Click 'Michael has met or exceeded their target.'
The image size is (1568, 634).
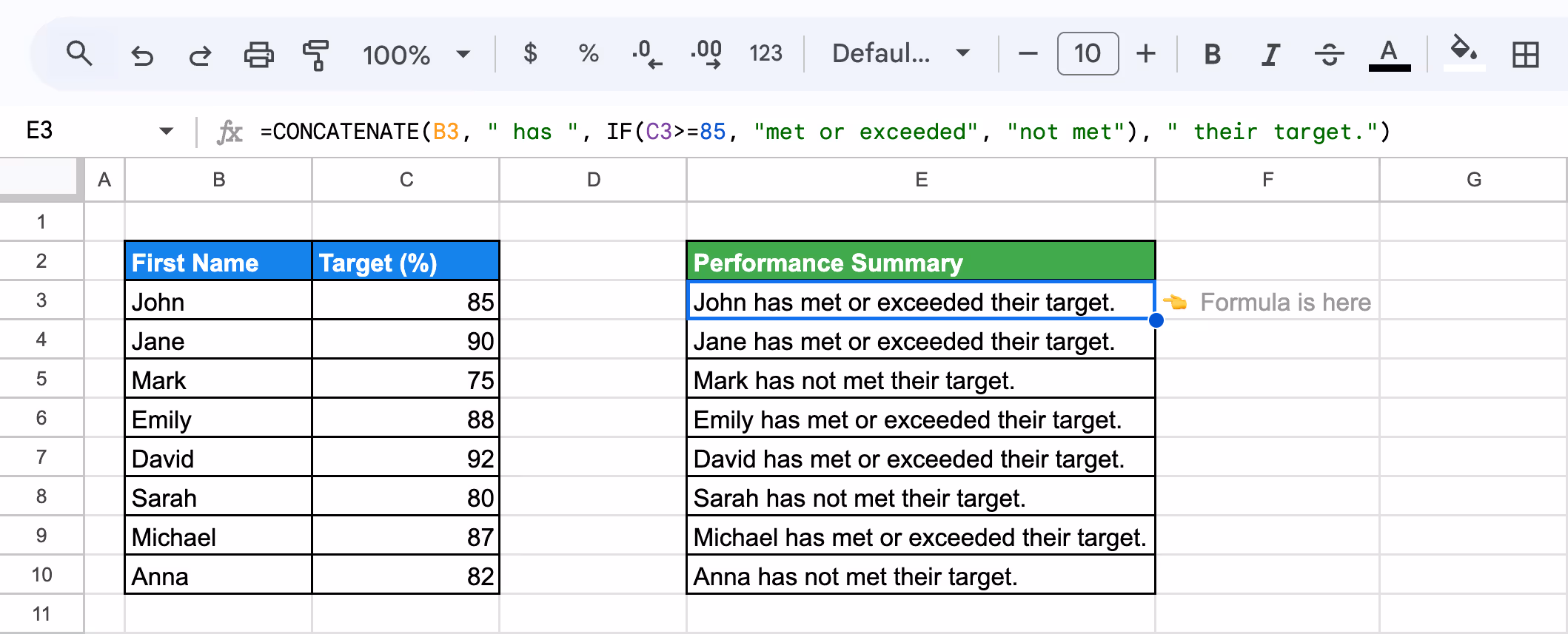pyautogui.click(x=921, y=536)
